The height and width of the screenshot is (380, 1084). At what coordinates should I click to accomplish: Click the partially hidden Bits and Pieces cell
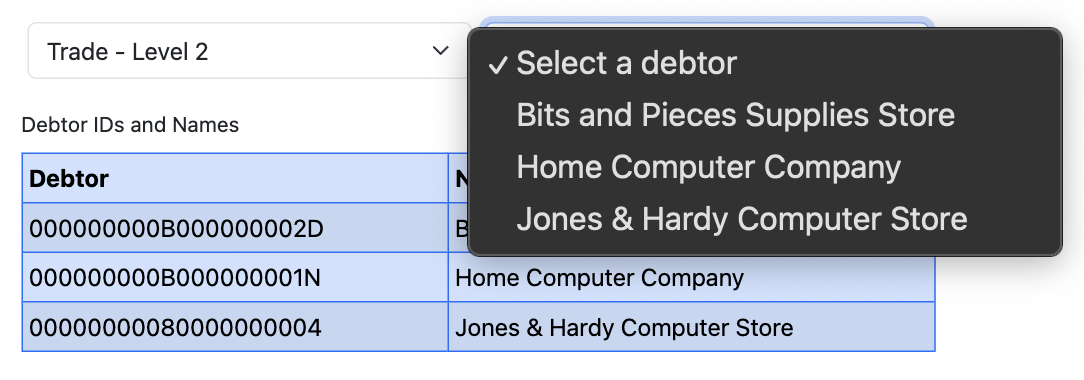pos(459,228)
